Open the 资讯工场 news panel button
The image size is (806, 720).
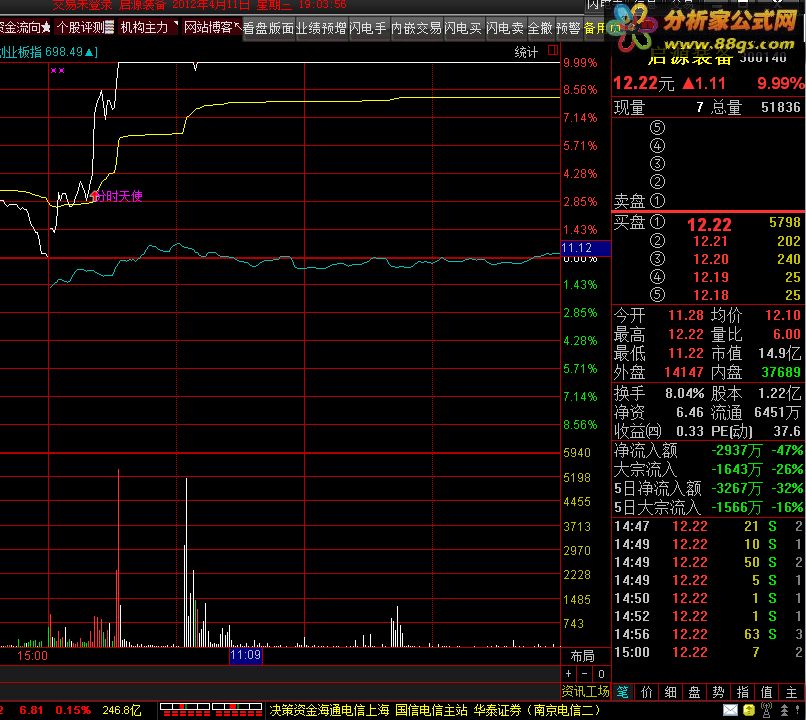[585, 692]
